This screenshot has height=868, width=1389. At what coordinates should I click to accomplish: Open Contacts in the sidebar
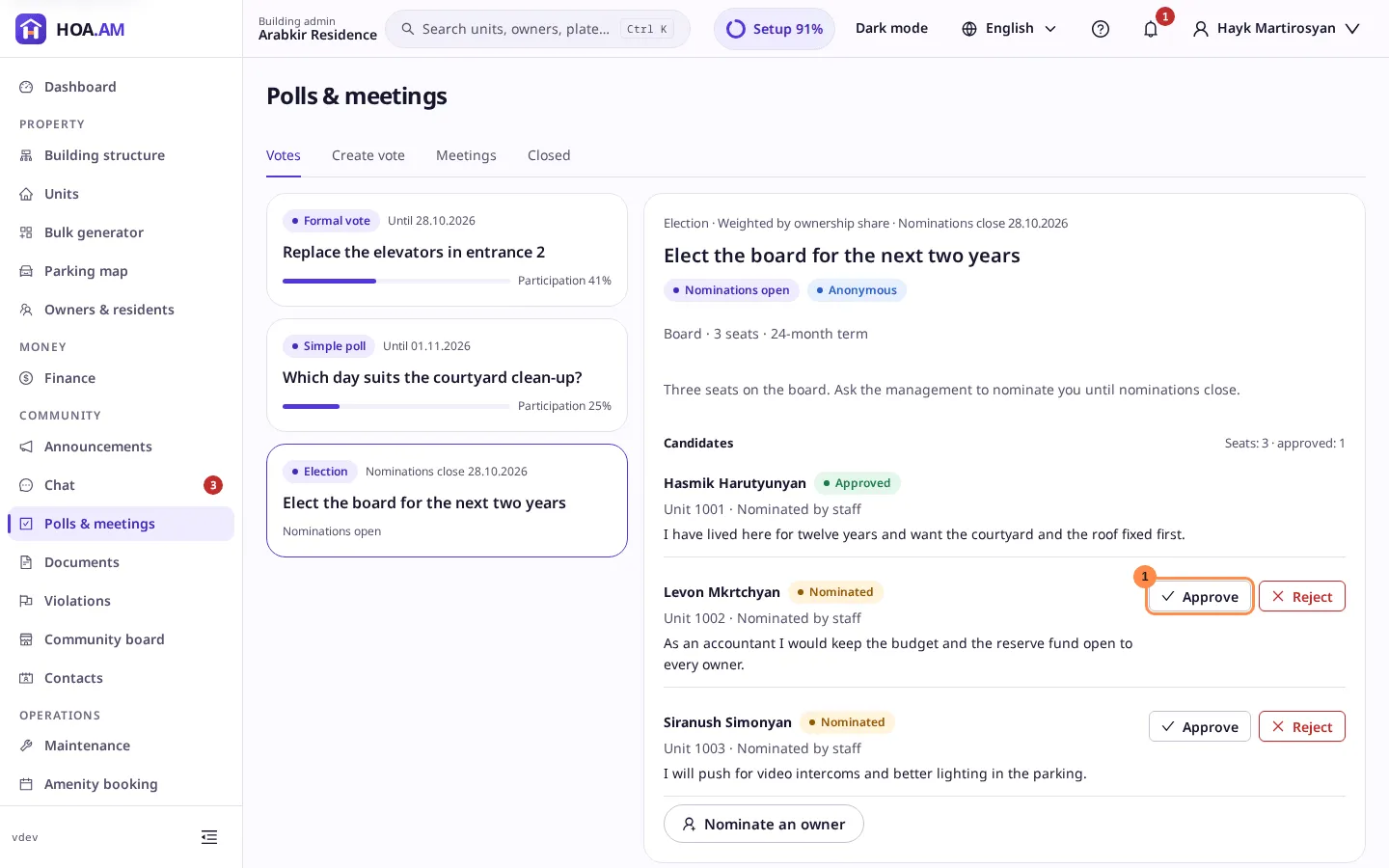click(x=121, y=678)
